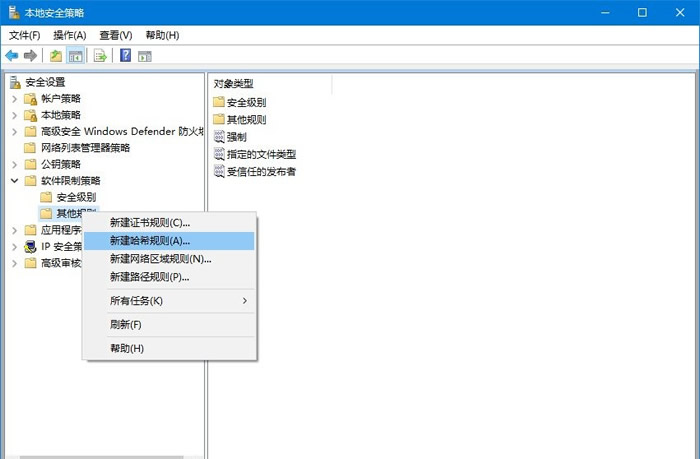Choose 新建网络区域规则(N)... context menu entry
700x459 pixels.
tap(169, 259)
